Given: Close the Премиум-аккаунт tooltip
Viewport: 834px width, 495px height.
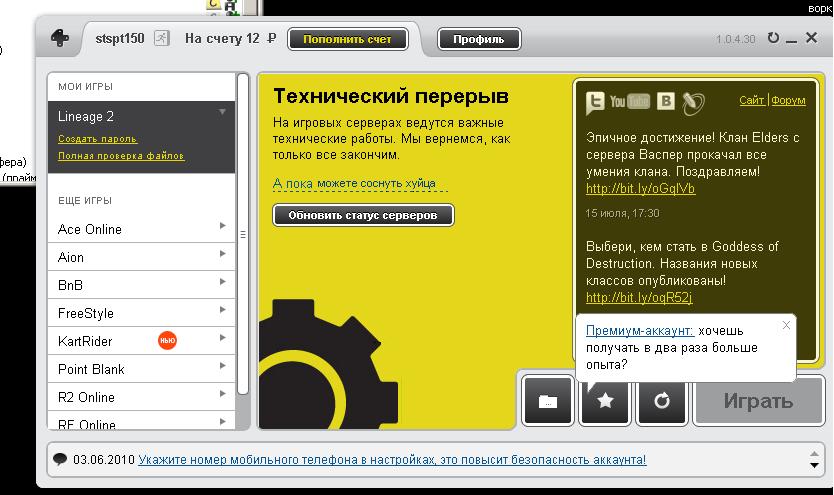Looking at the screenshot, I should pos(786,325).
